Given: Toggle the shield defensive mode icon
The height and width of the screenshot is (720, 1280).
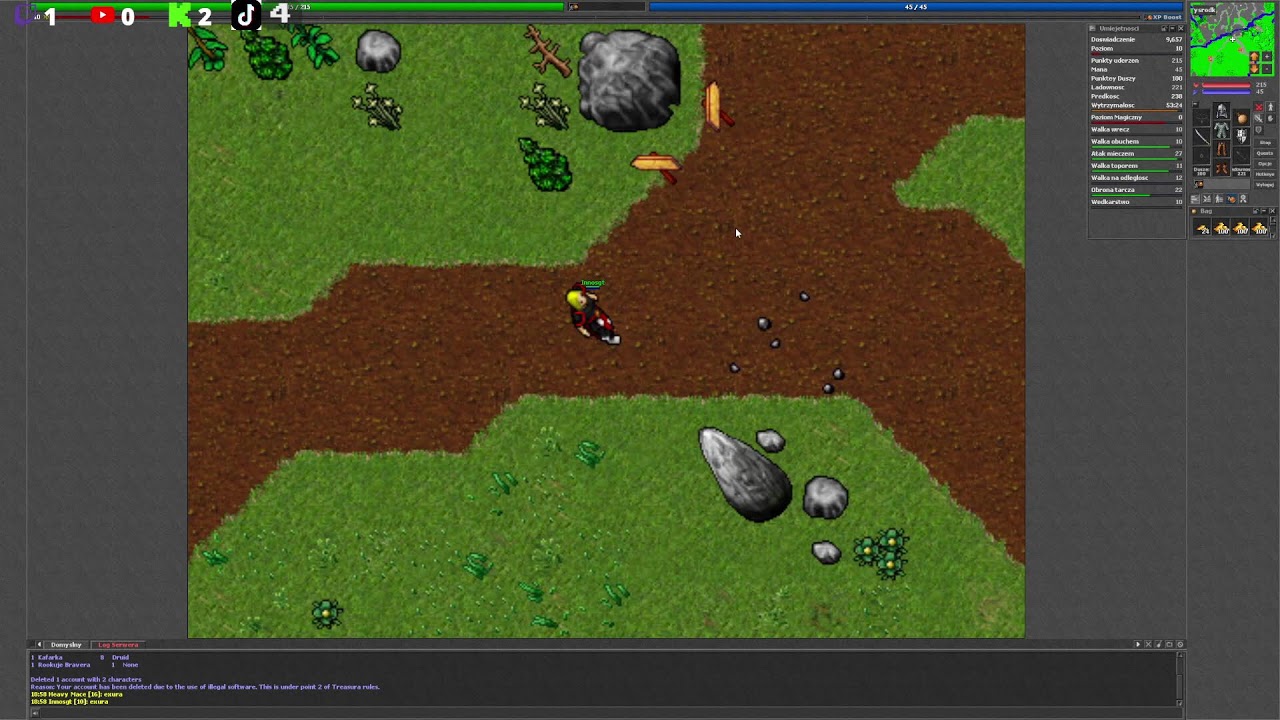Looking at the screenshot, I should (1259, 129).
